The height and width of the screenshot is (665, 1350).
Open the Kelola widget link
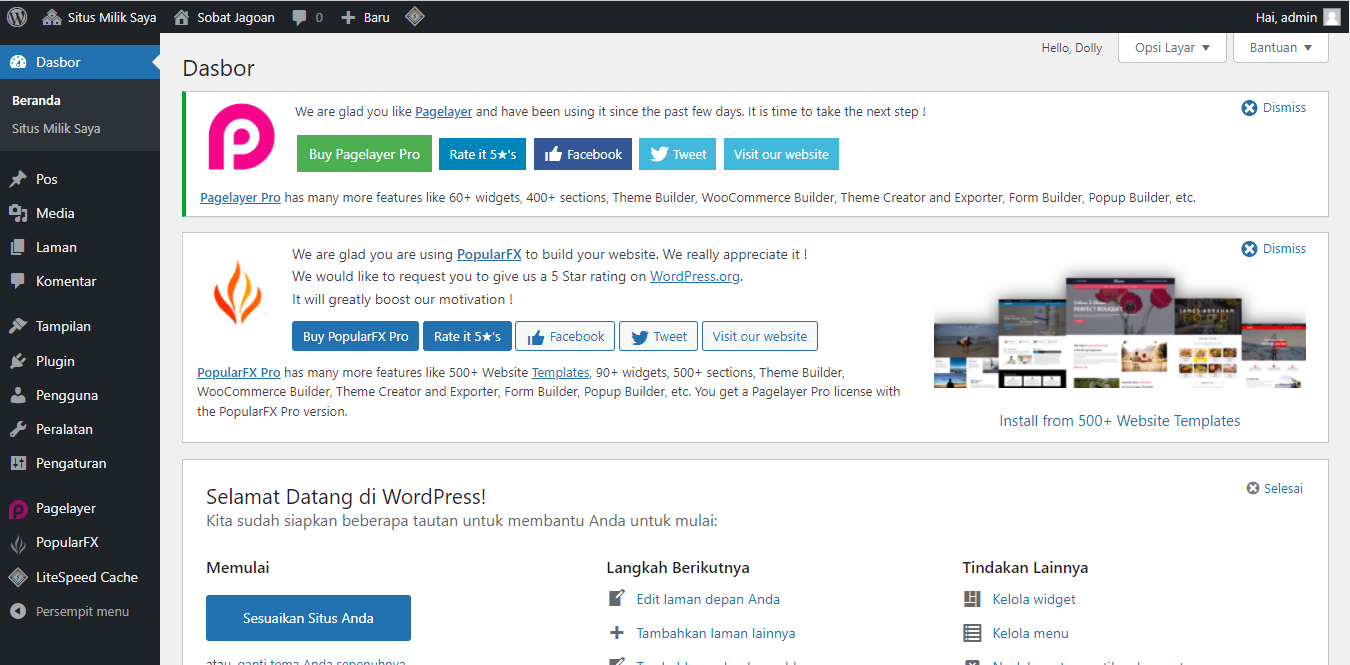coord(1034,599)
